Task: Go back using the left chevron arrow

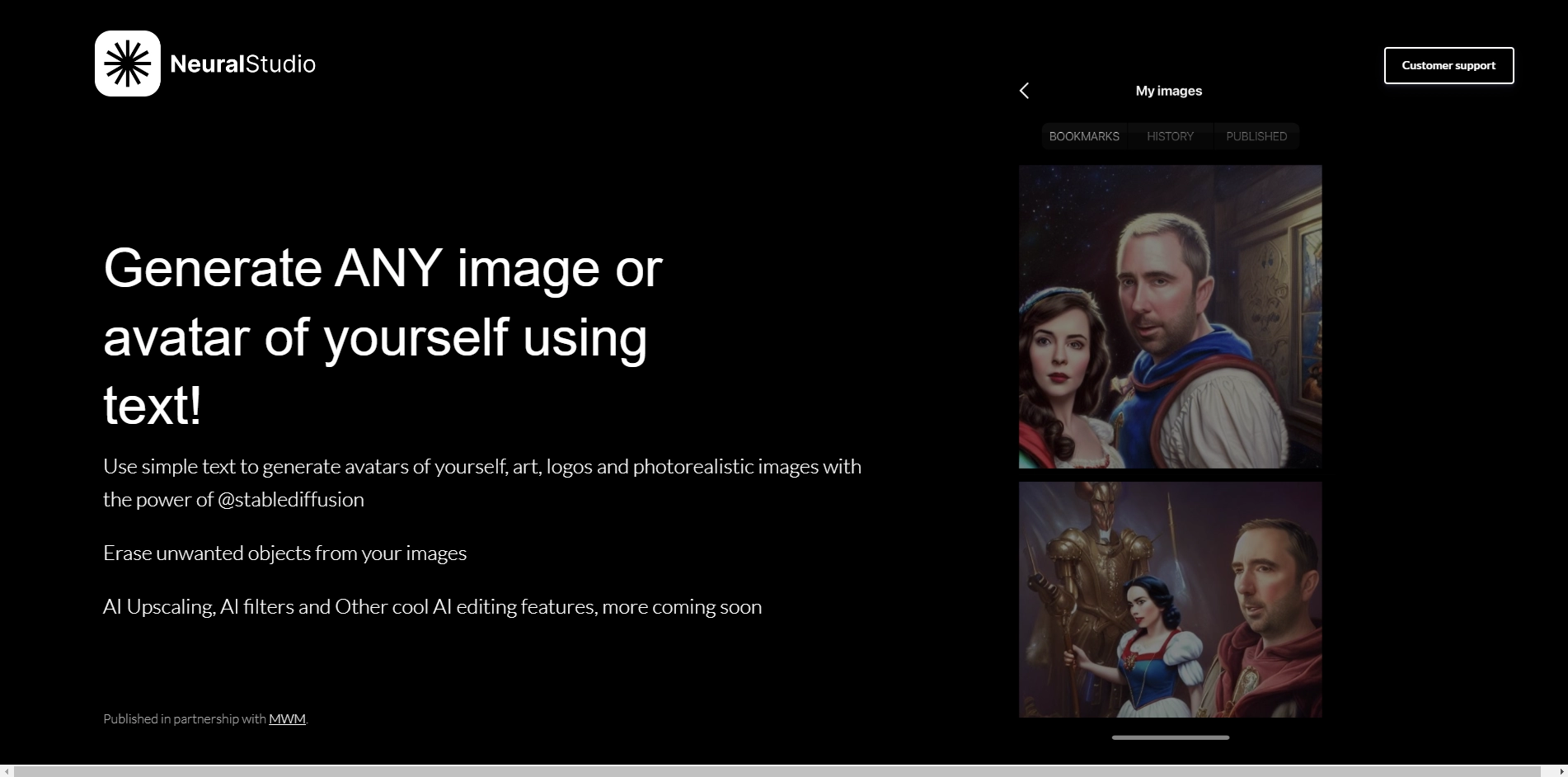Action: tap(1024, 91)
